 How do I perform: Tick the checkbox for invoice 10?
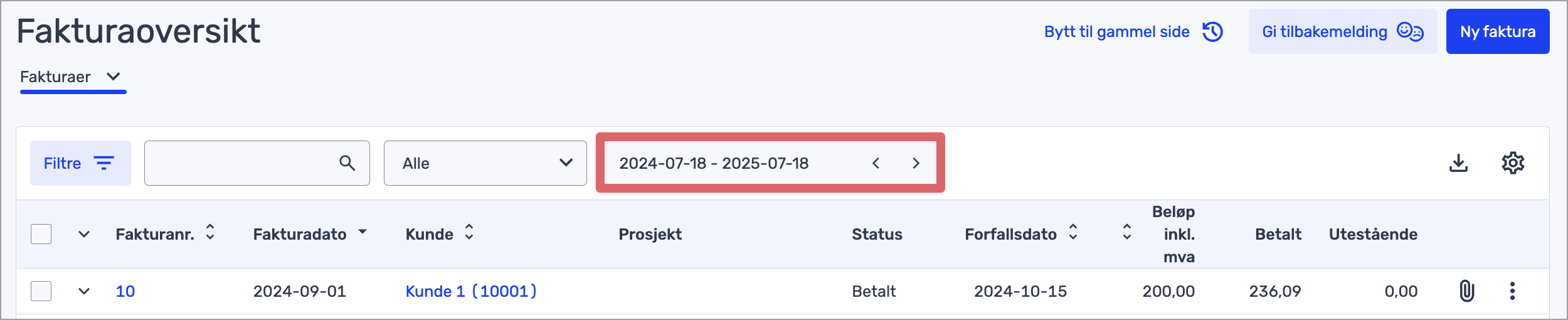click(x=41, y=291)
